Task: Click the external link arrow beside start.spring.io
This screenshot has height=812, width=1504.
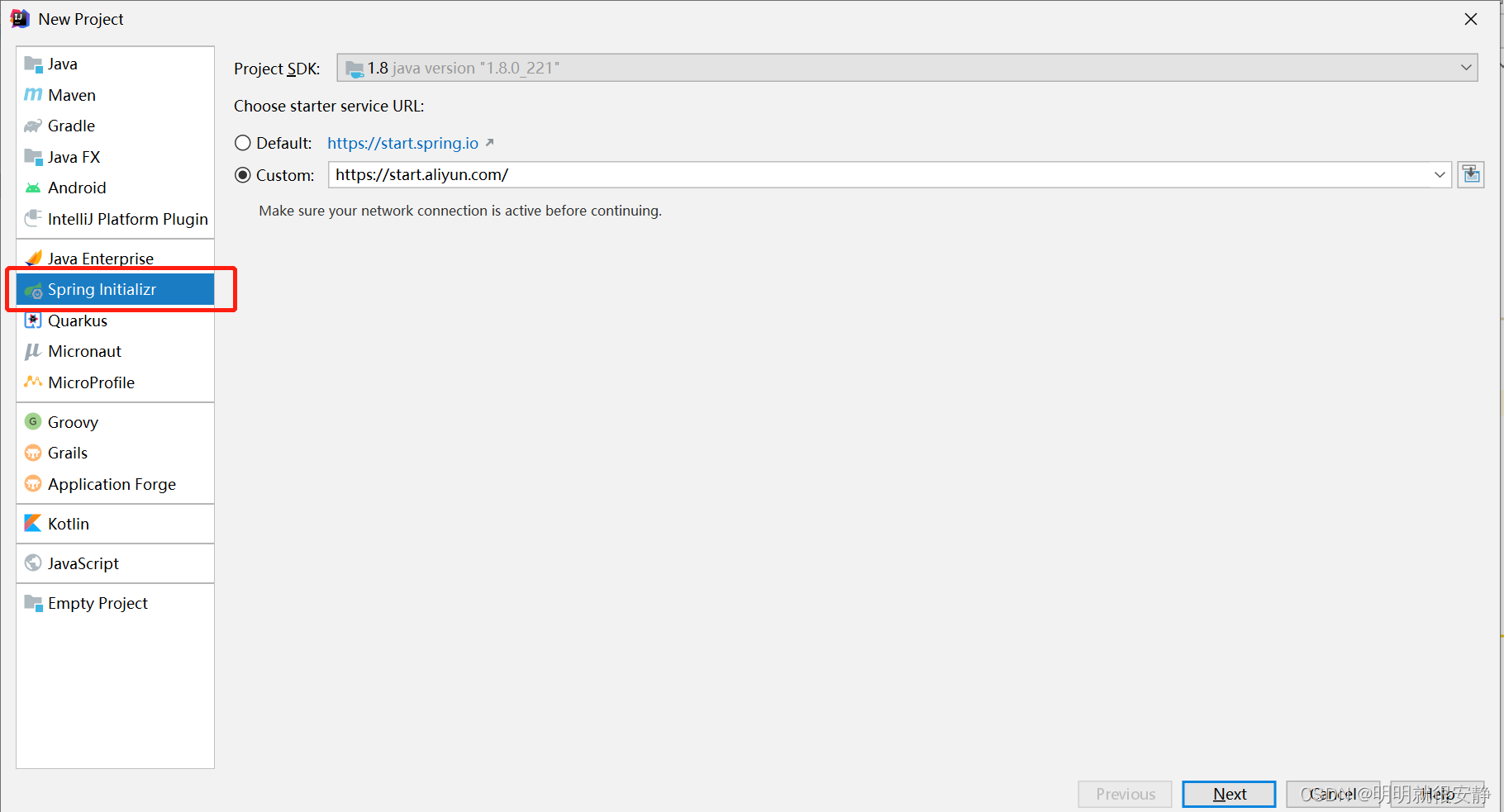Action: pyautogui.click(x=489, y=142)
